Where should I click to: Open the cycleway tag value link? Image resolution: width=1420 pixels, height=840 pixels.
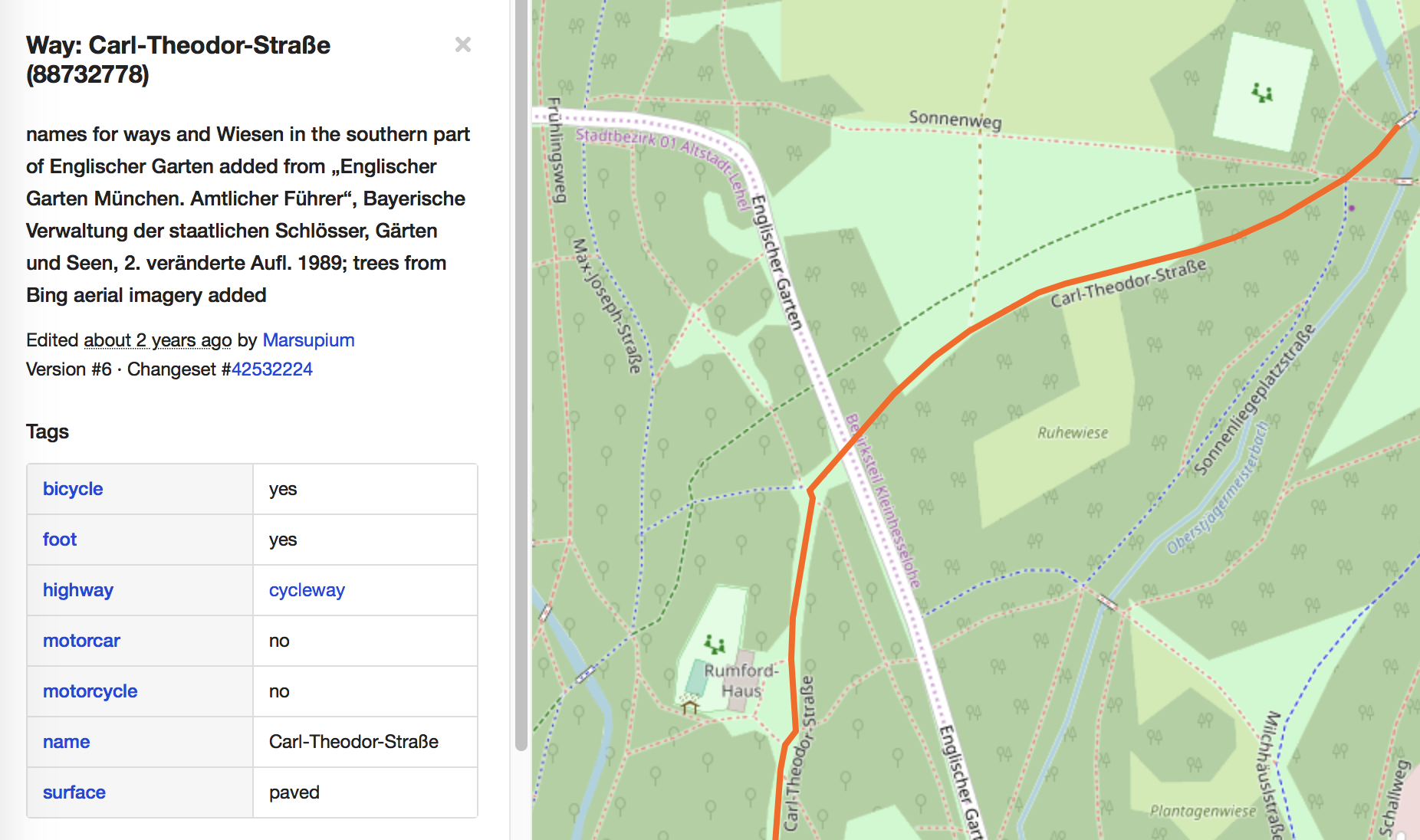307,590
